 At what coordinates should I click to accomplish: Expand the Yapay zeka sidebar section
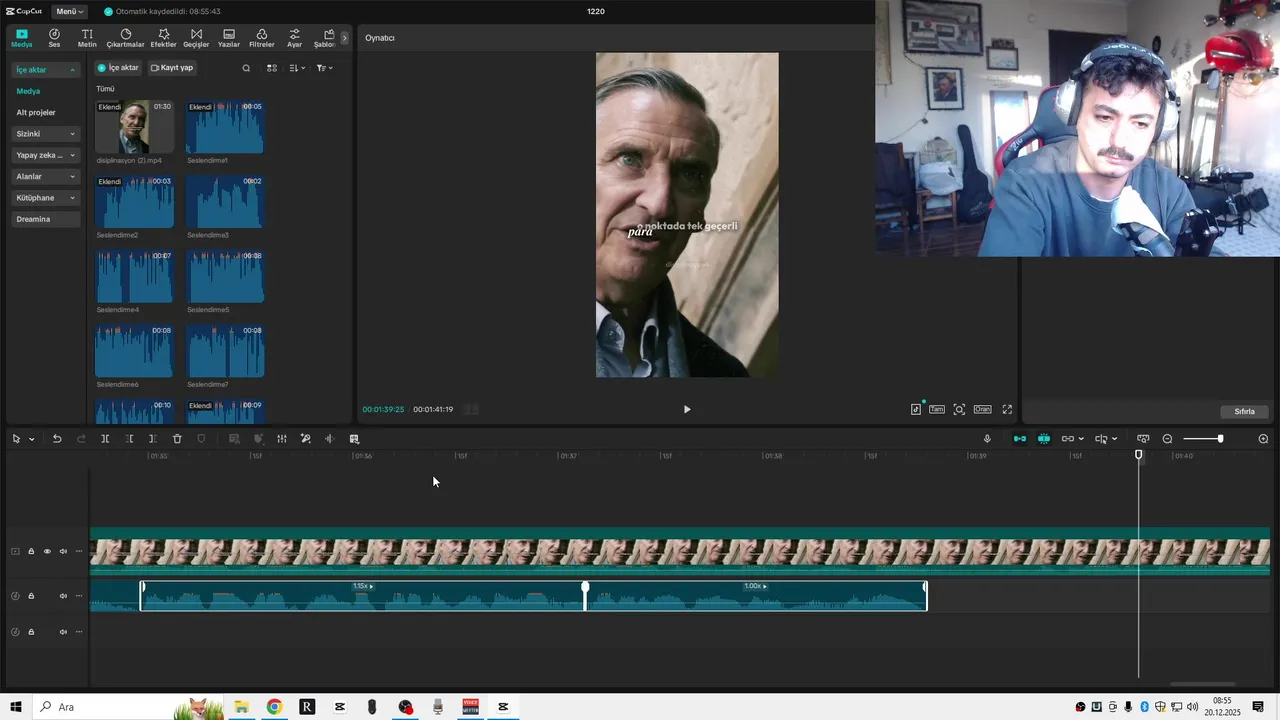tap(46, 155)
